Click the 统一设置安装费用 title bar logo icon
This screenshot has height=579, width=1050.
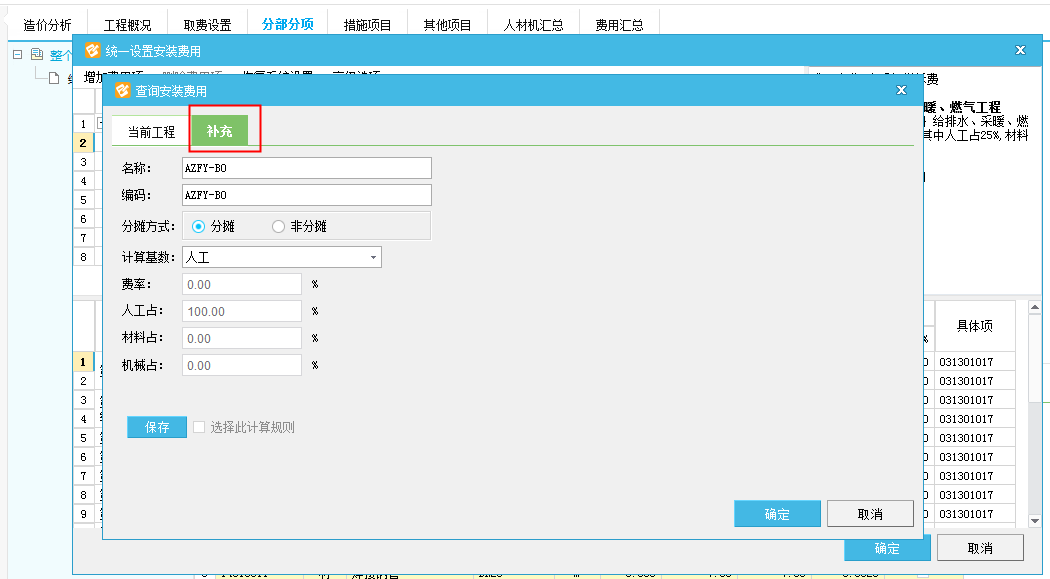pos(92,50)
